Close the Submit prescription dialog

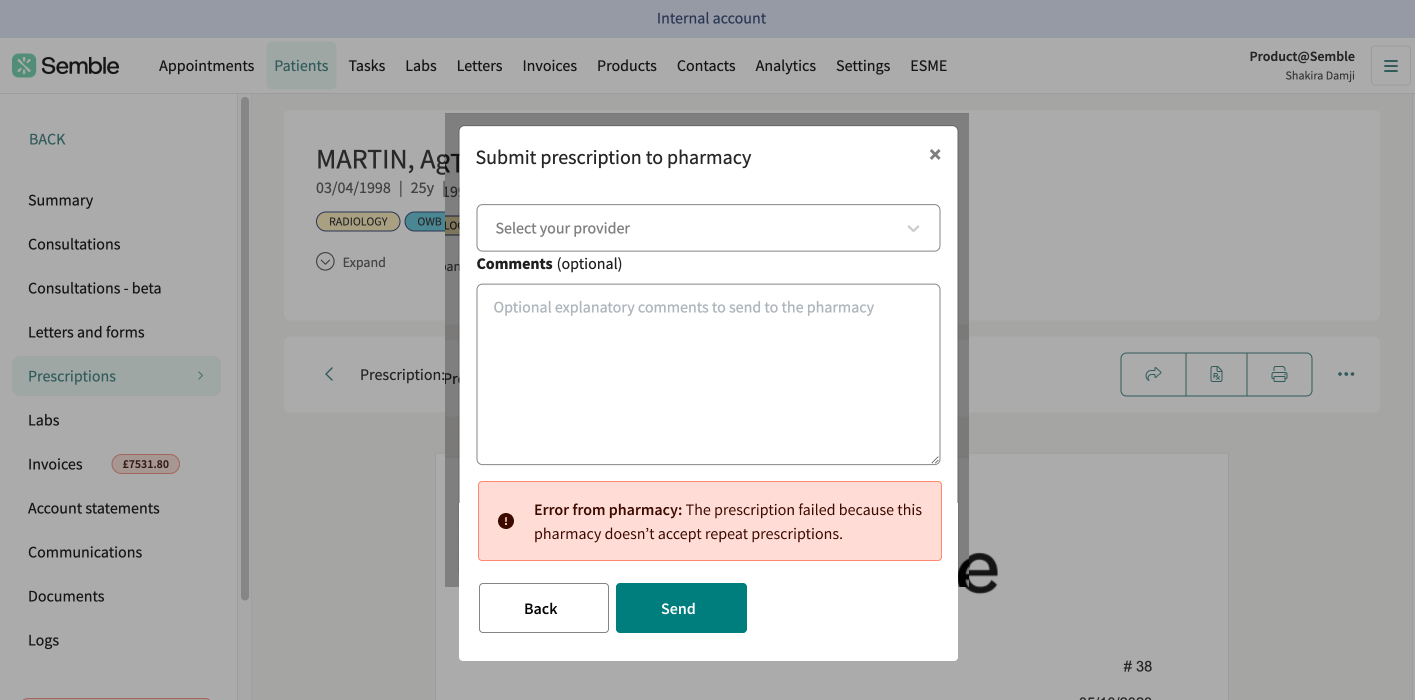(x=935, y=154)
